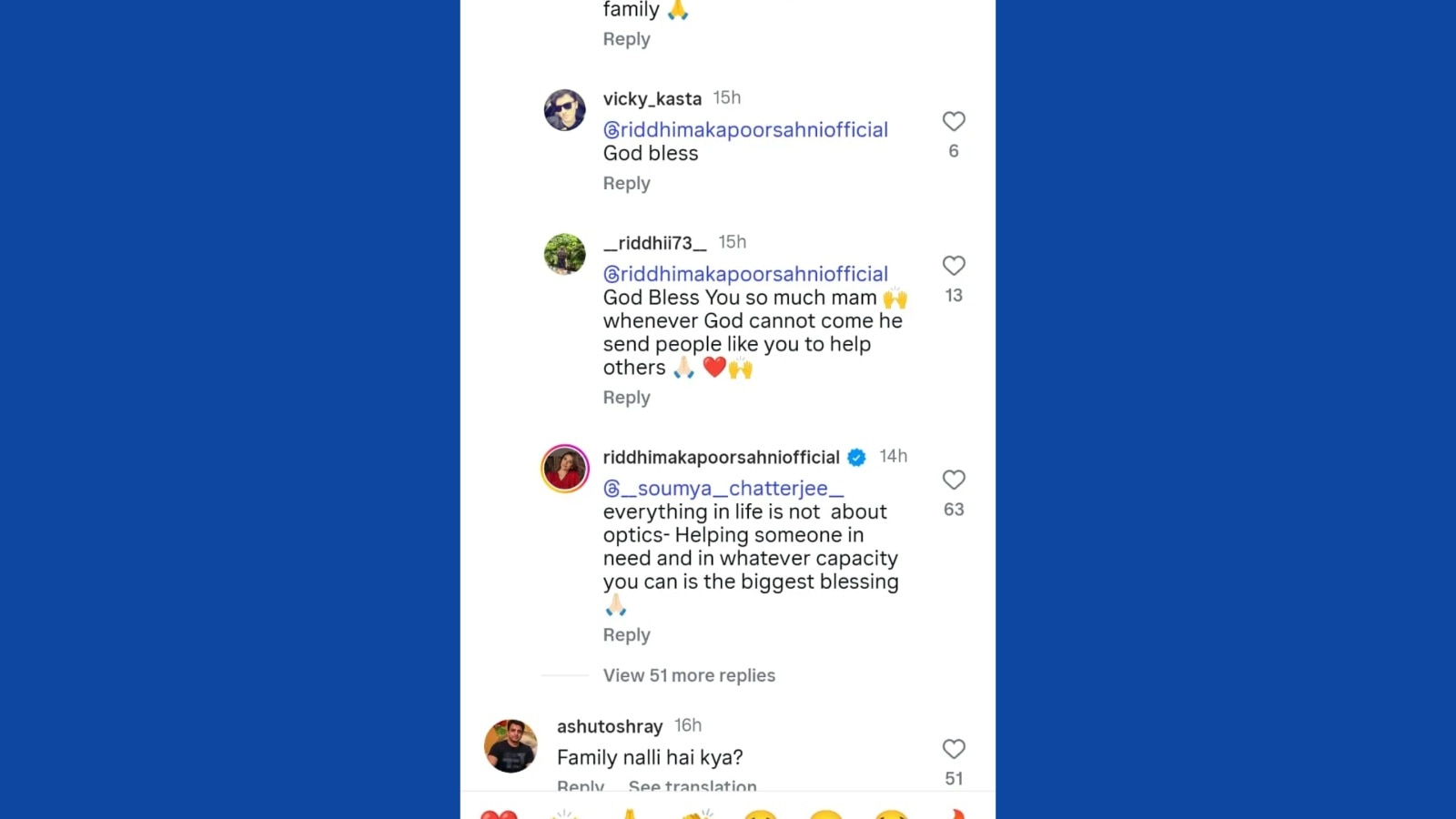Open _riddhii73_'s profile avatar
The width and height of the screenshot is (1456, 819).
pyautogui.click(x=564, y=254)
